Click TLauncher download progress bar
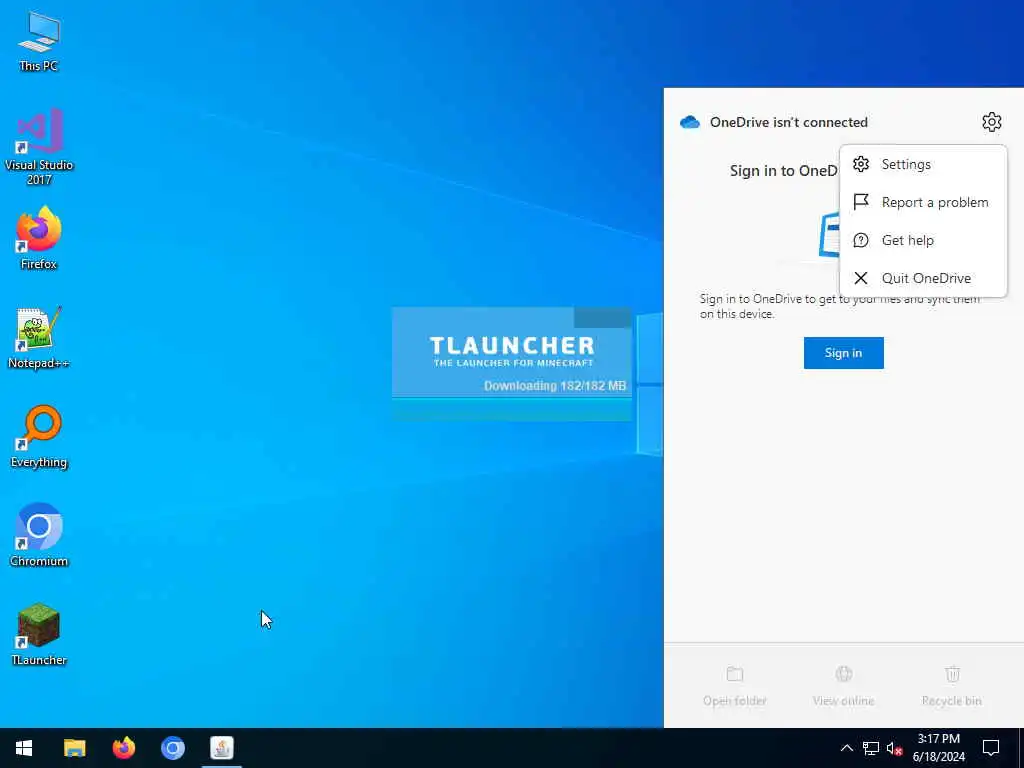 (x=512, y=409)
